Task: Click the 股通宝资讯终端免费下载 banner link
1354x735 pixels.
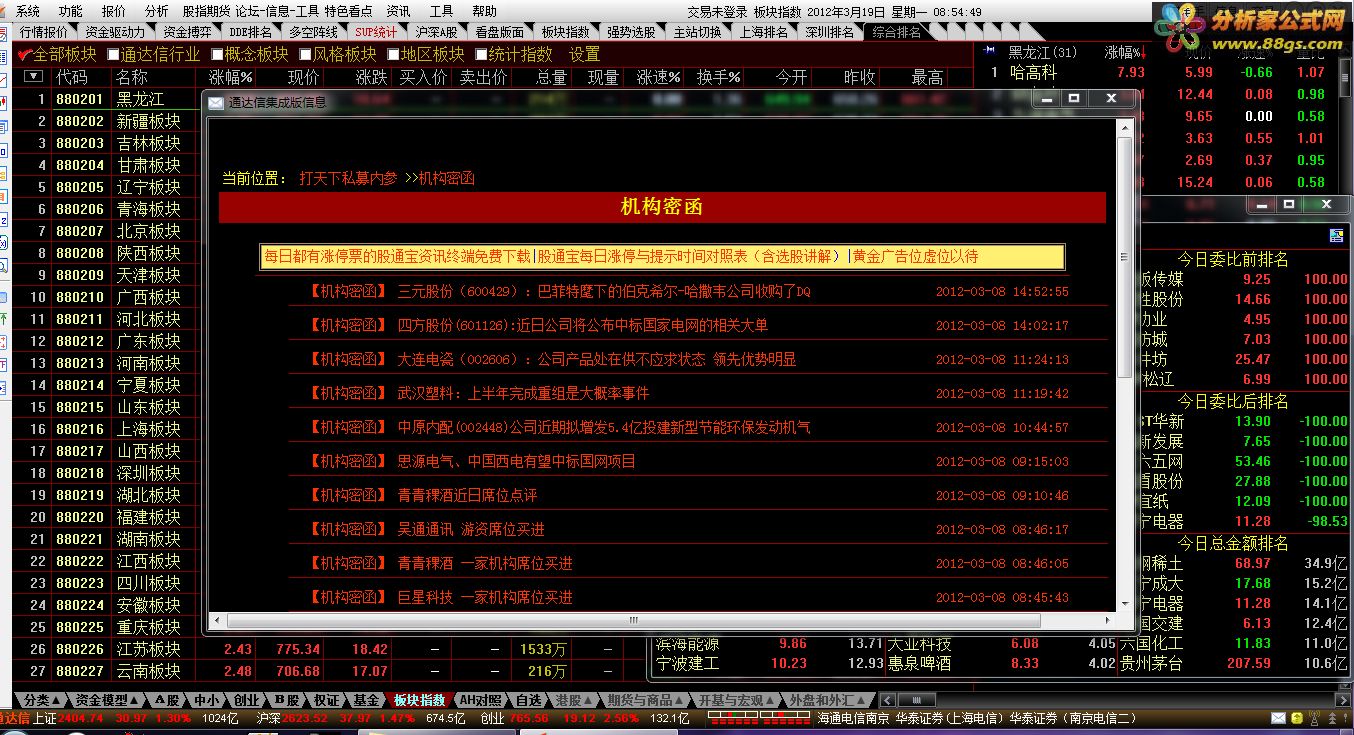Action: (397, 257)
